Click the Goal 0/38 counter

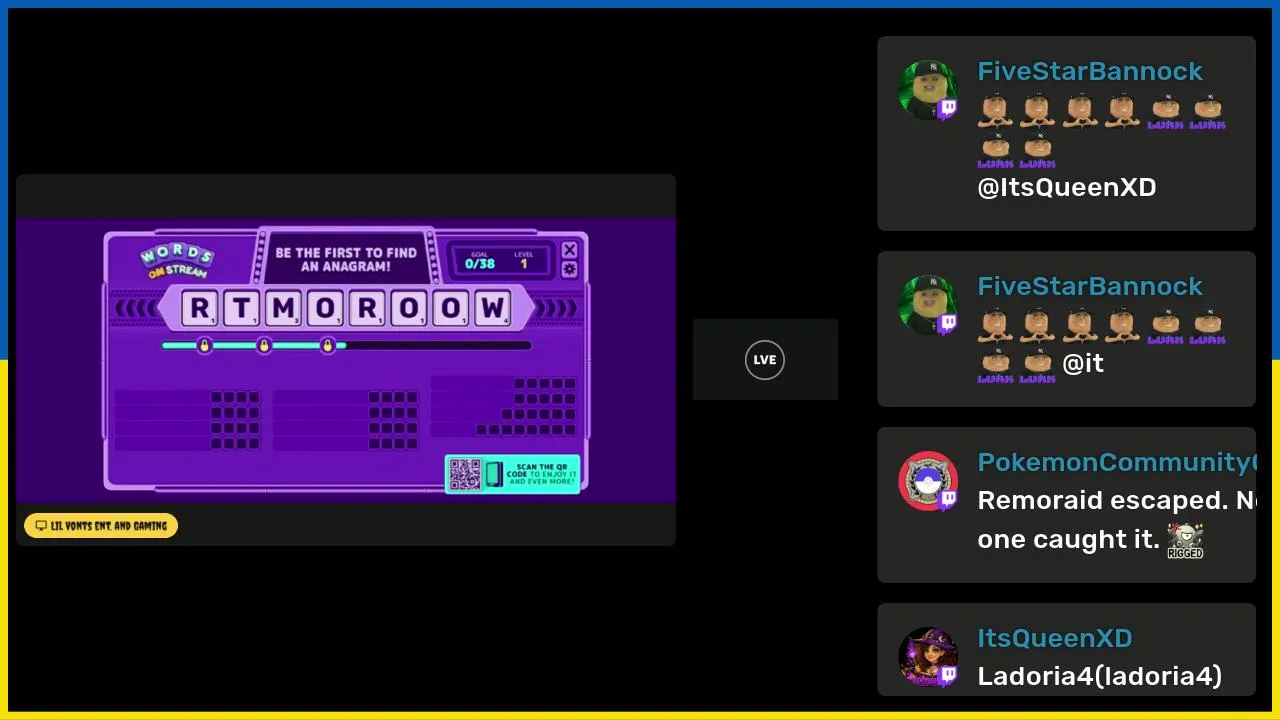[x=481, y=260]
